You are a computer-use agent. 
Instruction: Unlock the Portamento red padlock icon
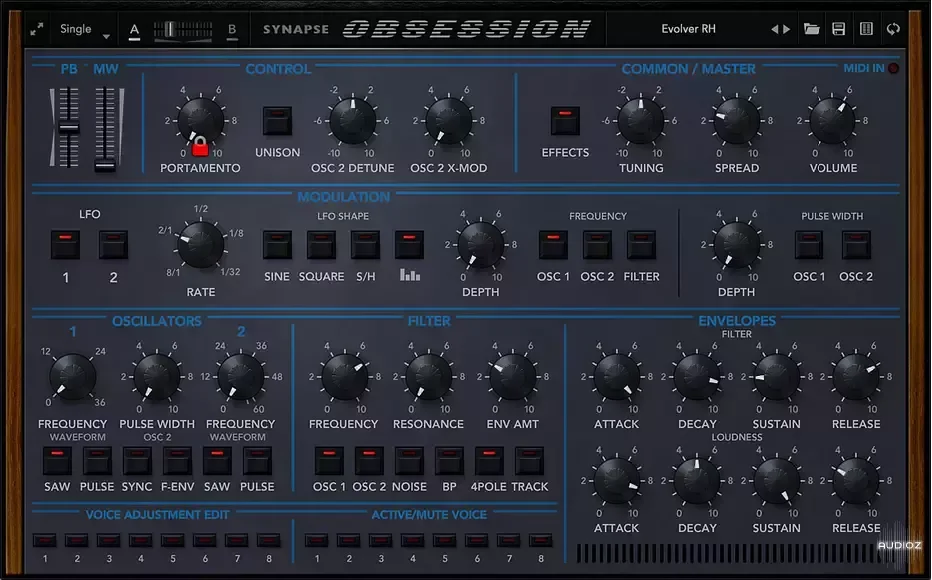coord(200,146)
